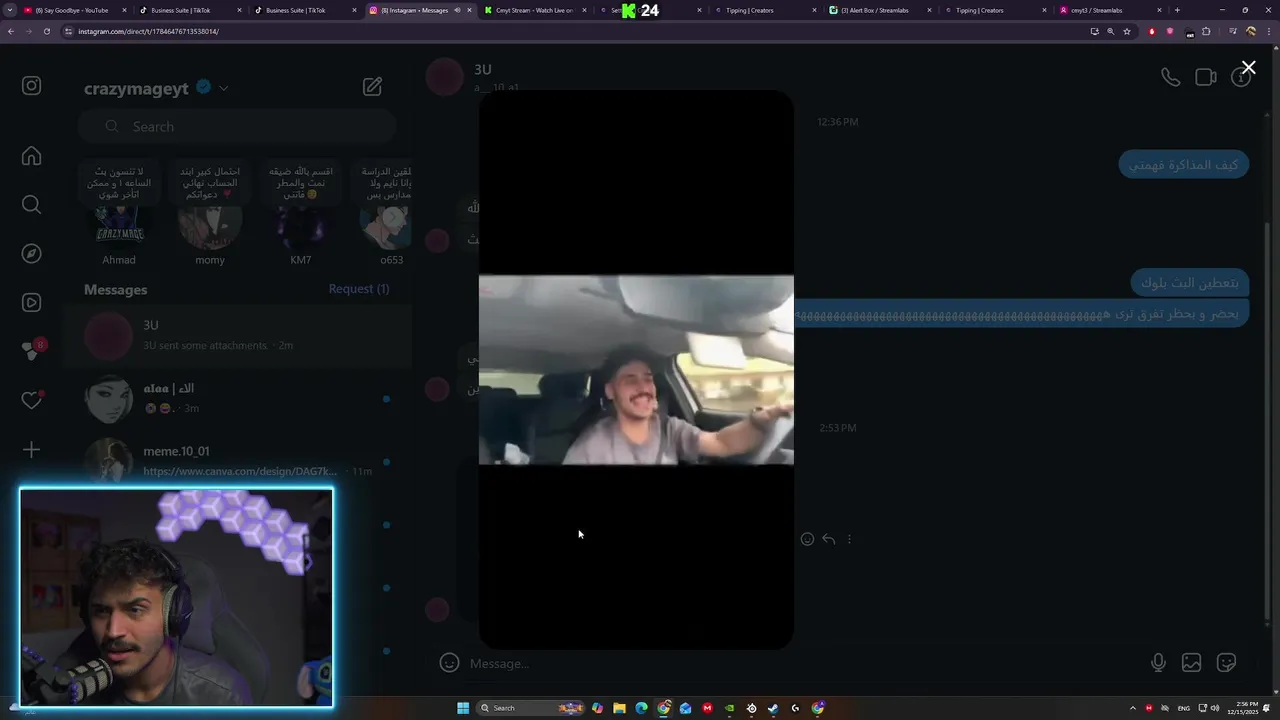Open the meme.10_01 conversation
The image size is (1280, 720).
pos(237,461)
